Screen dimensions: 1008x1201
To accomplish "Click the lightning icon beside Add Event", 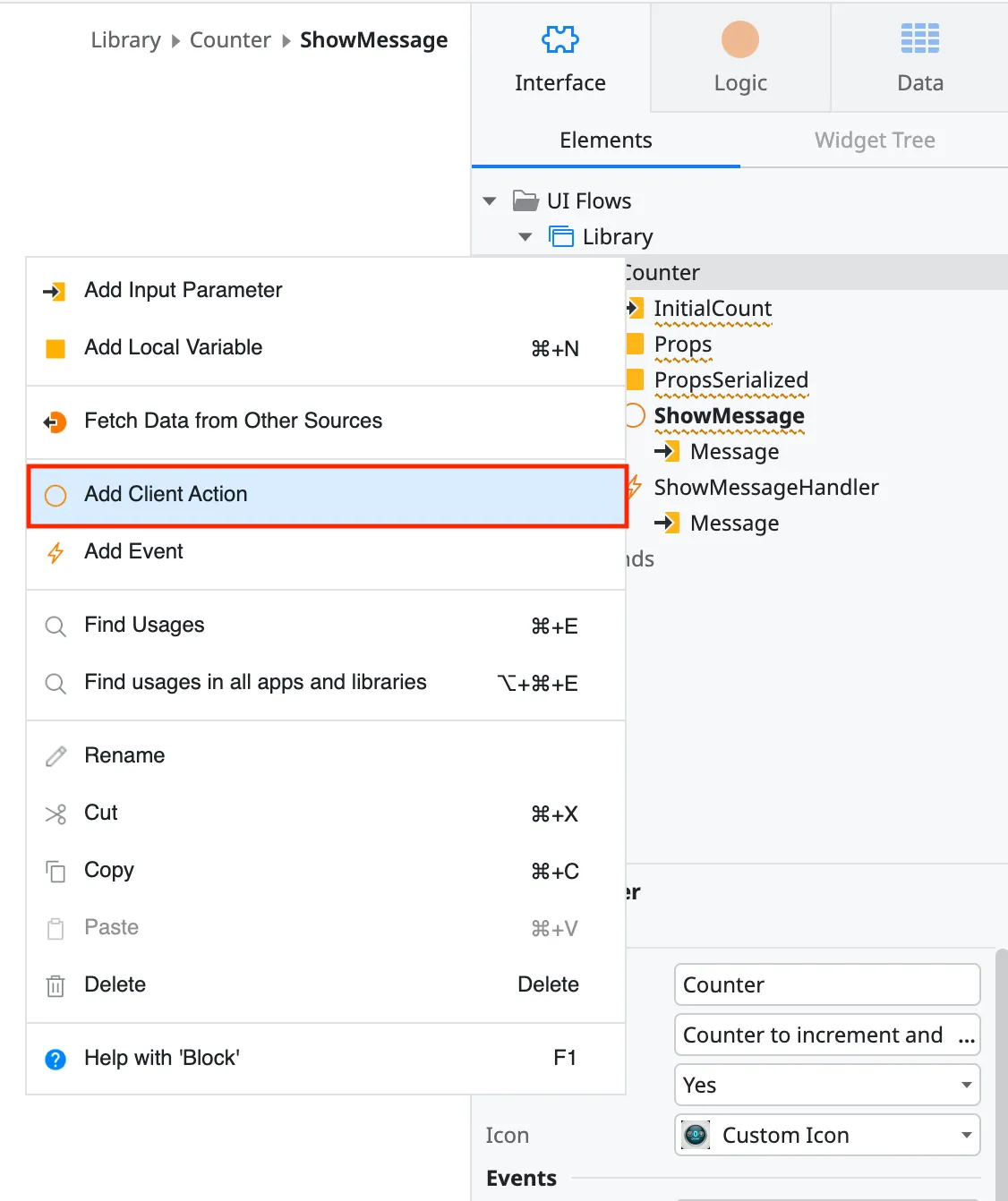I will pyautogui.click(x=55, y=552).
